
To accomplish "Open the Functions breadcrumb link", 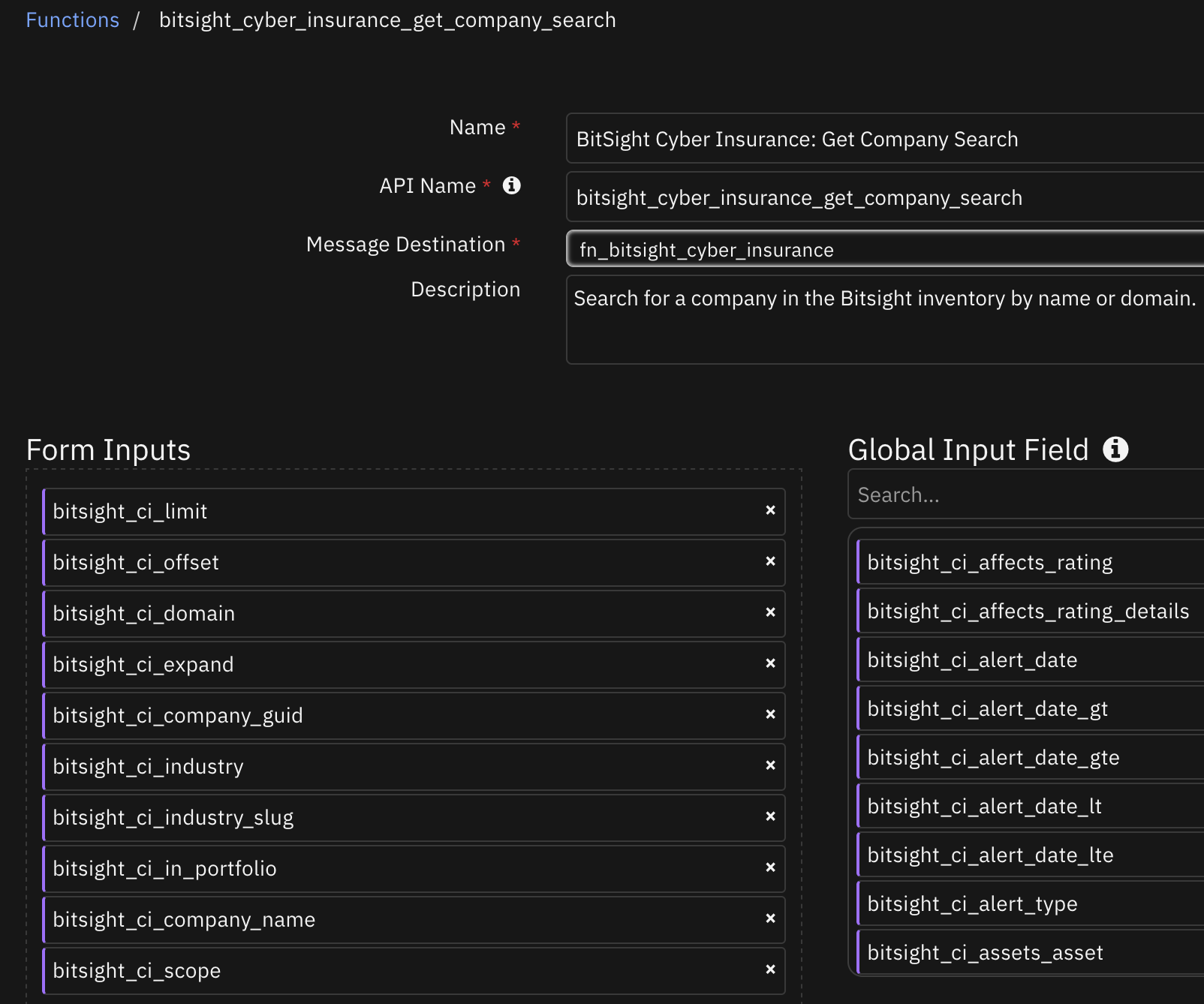I will coord(72,20).
